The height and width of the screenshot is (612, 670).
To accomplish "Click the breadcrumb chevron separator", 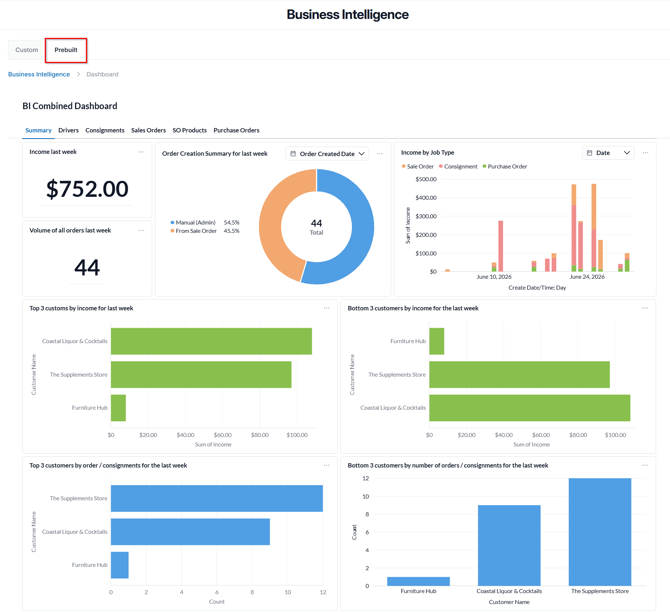I will (x=78, y=74).
